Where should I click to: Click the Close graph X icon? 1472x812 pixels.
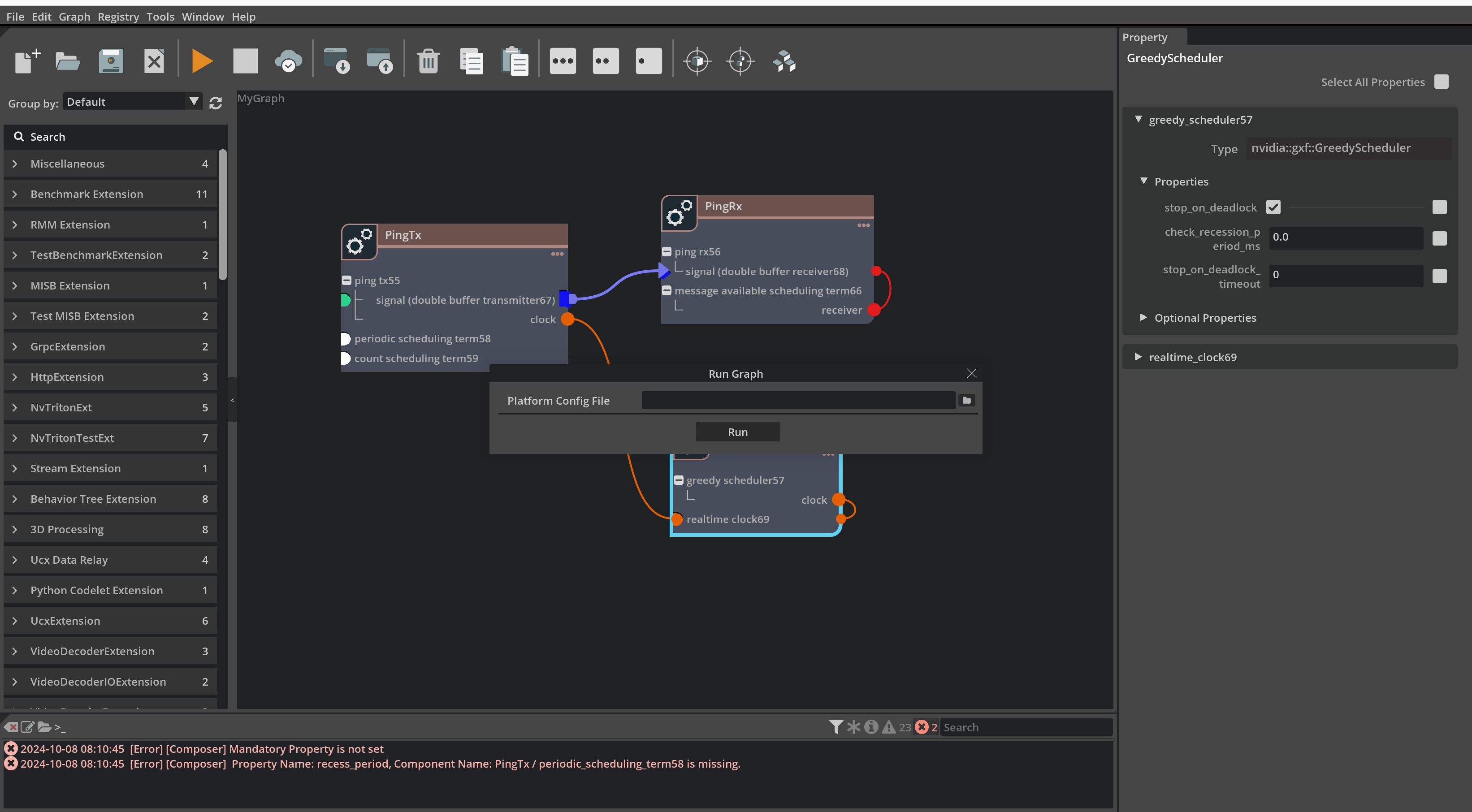154,61
